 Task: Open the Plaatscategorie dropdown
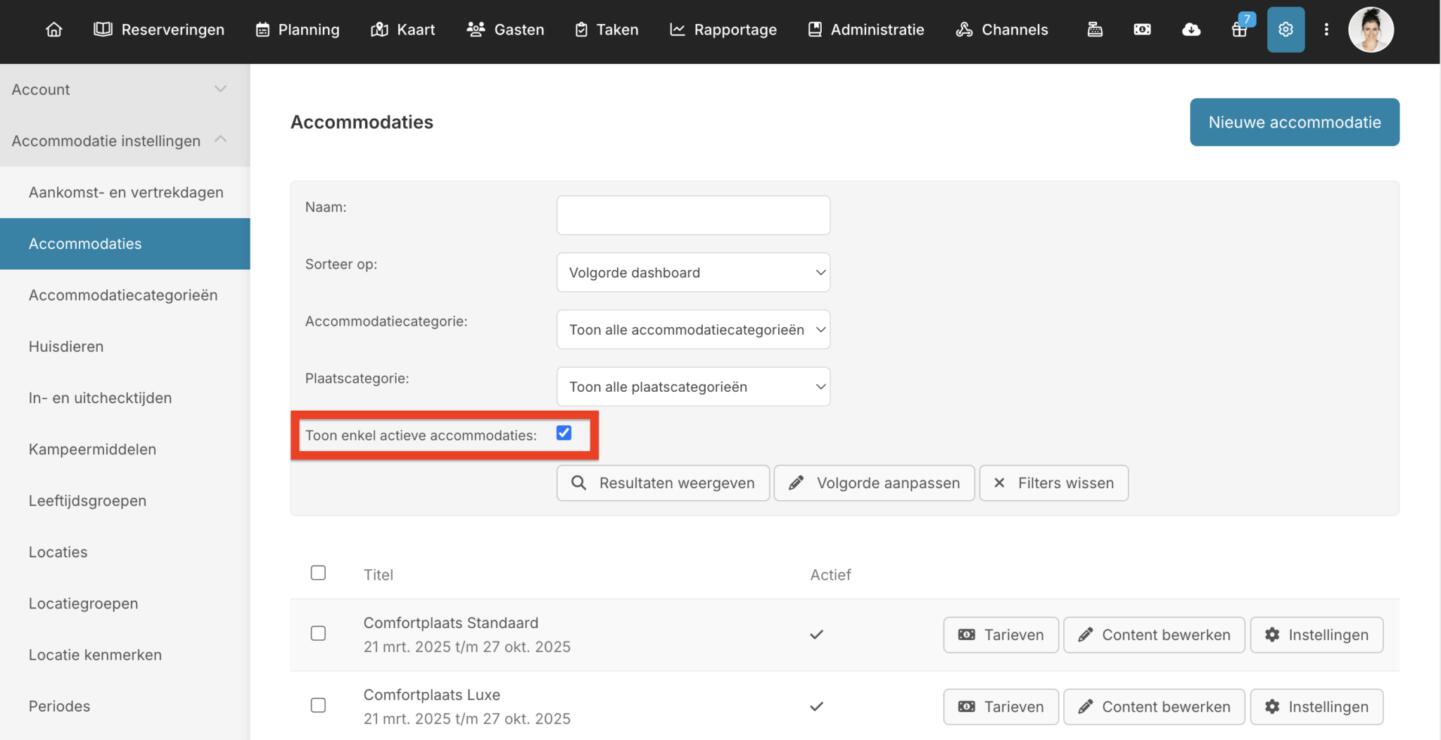pos(693,387)
